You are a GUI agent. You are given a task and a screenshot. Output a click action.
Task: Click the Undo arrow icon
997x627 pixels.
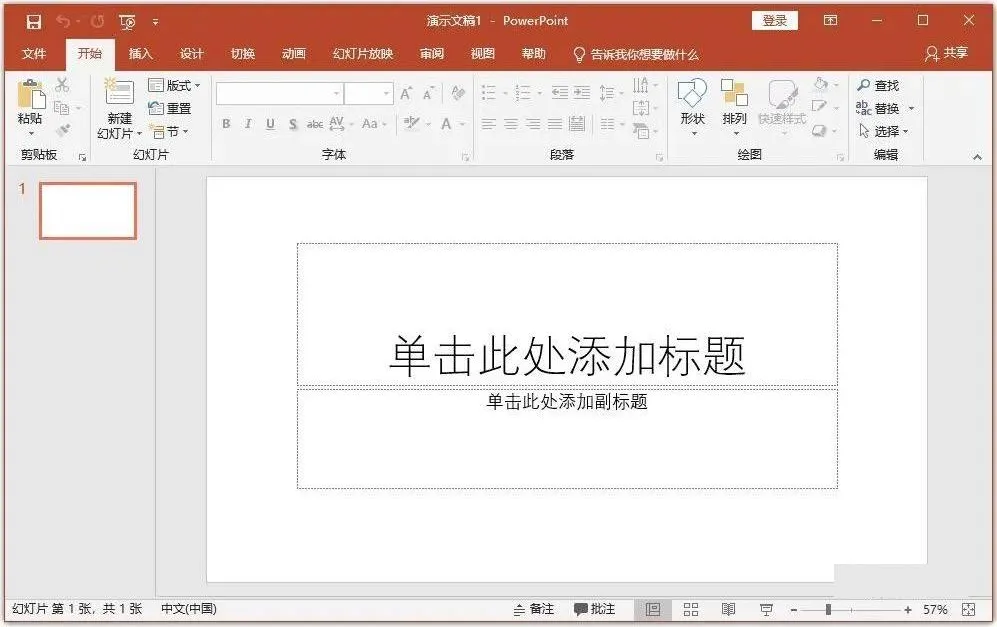62,22
